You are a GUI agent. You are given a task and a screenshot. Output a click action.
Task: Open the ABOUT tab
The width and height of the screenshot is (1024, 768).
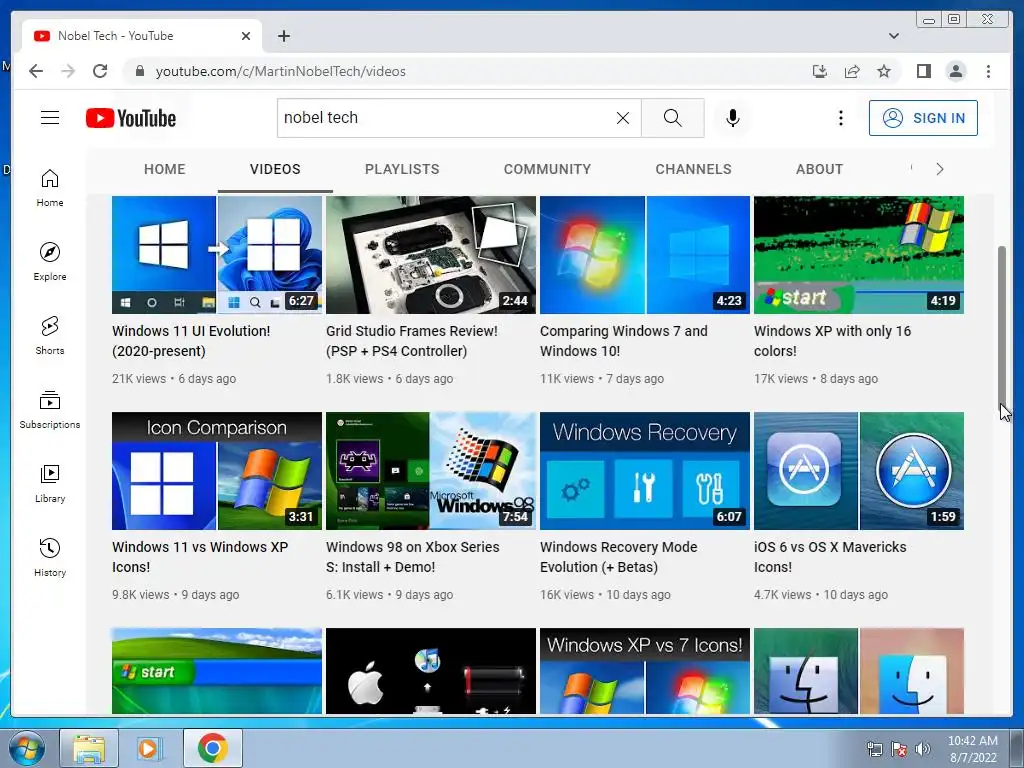click(x=819, y=169)
